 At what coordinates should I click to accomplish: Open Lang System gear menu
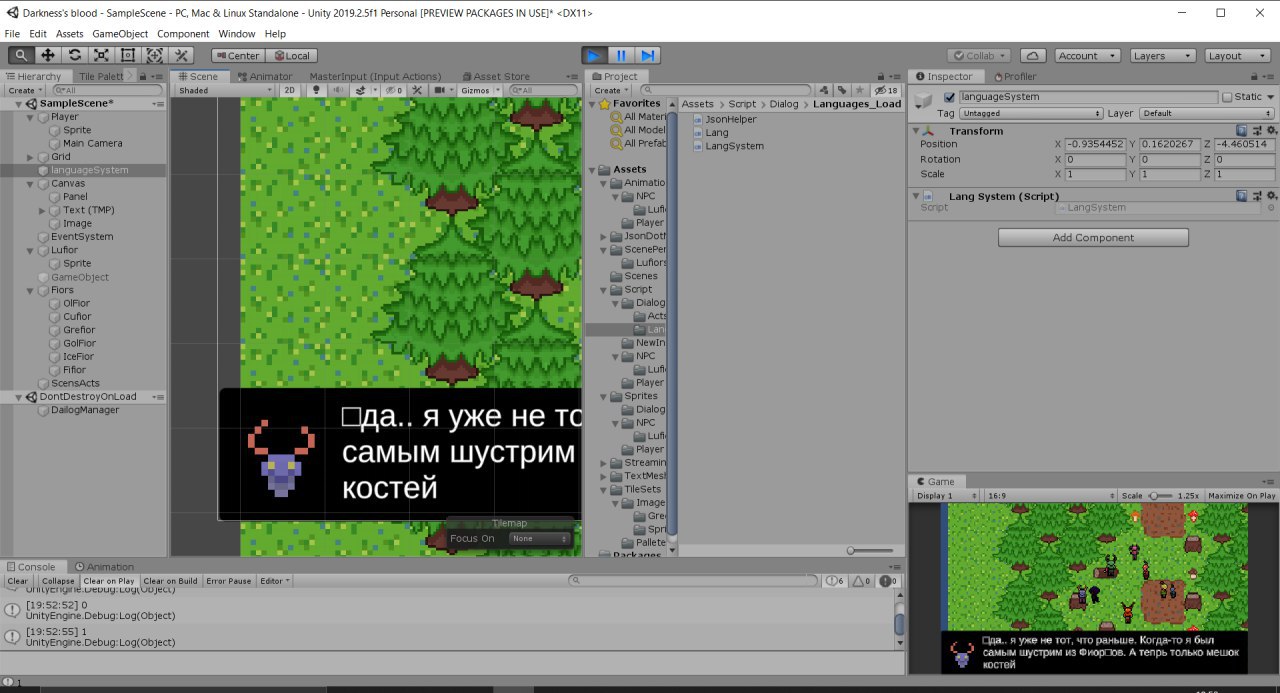(x=1271, y=196)
